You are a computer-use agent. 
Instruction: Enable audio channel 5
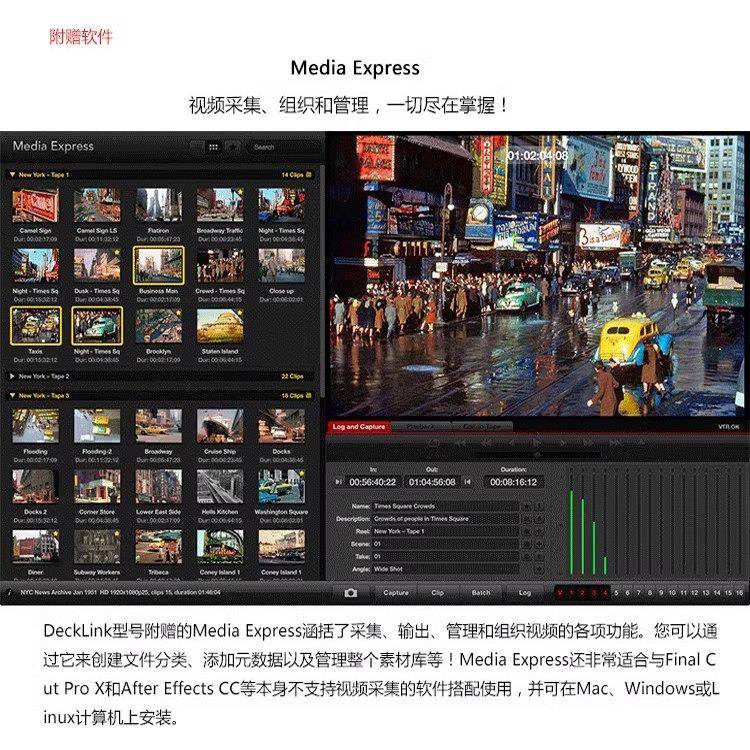[617, 593]
